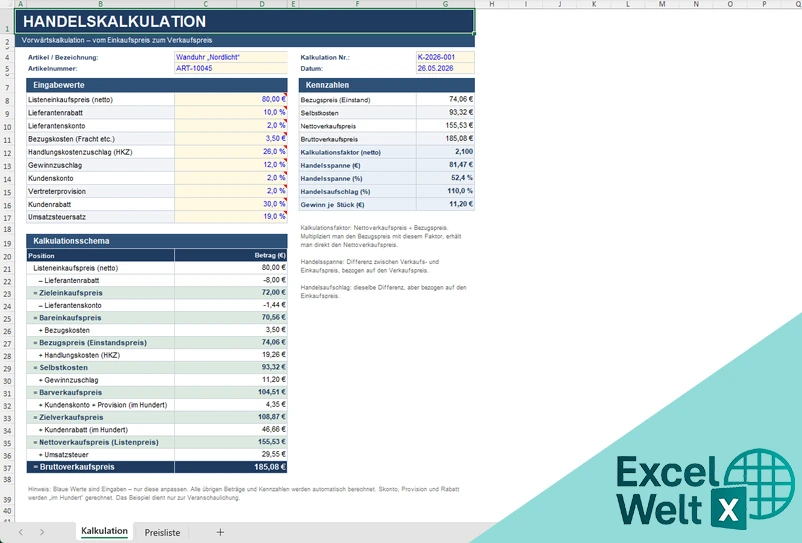Select Selbstkosten Kennzahl value 93,32 €
The image size is (802, 543).
coord(445,112)
